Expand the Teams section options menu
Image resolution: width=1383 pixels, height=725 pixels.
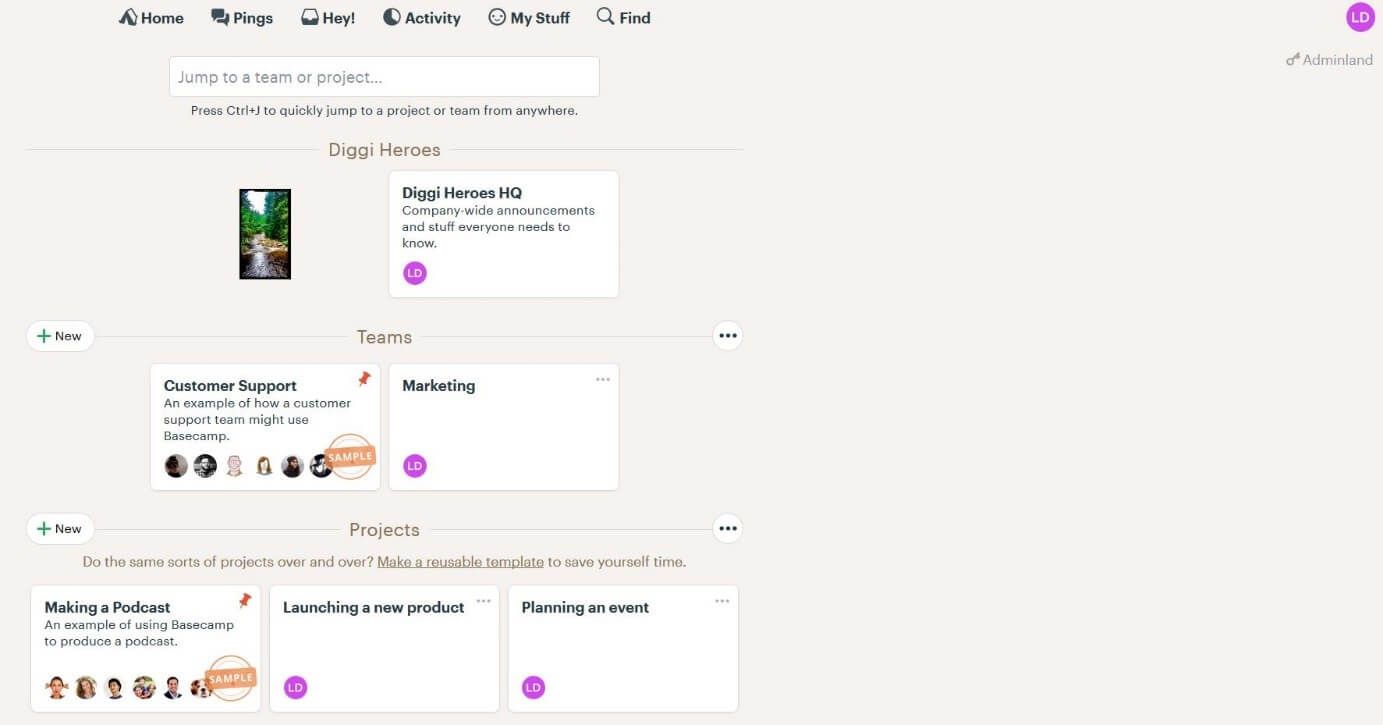pos(728,336)
